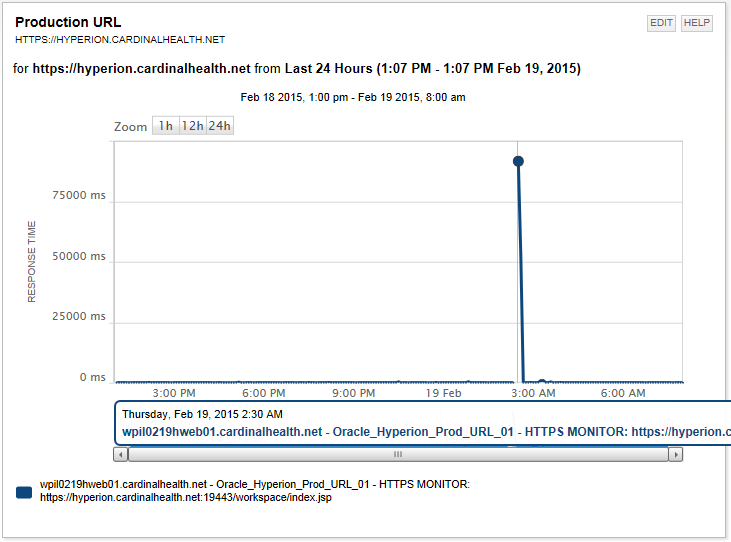731x542 pixels.
Task: Click the EDIT button
Action: 661,23
